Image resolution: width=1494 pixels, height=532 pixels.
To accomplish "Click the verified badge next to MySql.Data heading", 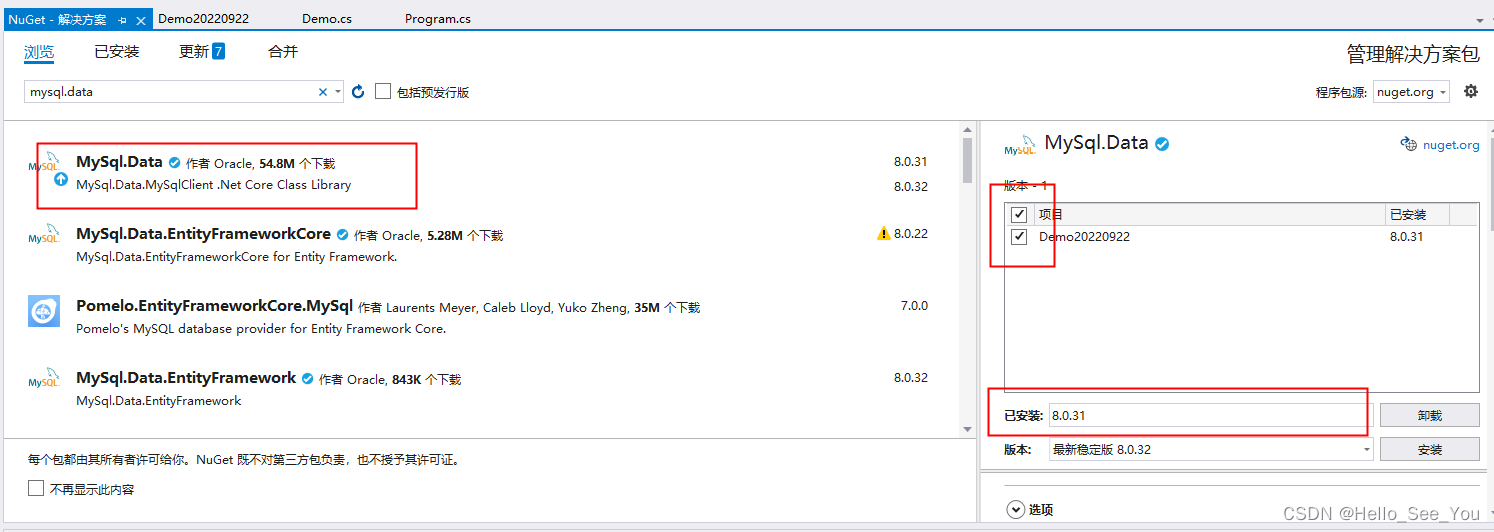I will (1161, 144).
